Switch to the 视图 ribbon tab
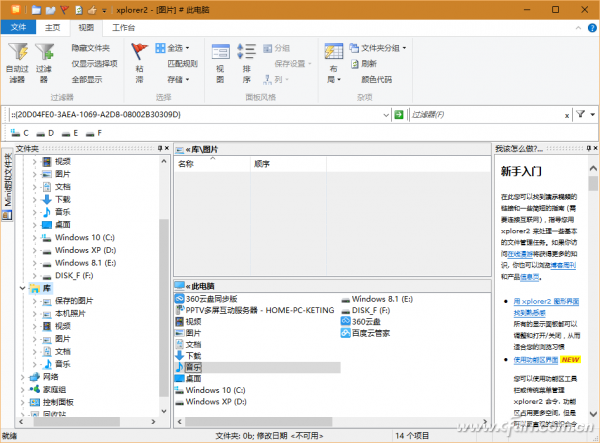 (86, 27)
